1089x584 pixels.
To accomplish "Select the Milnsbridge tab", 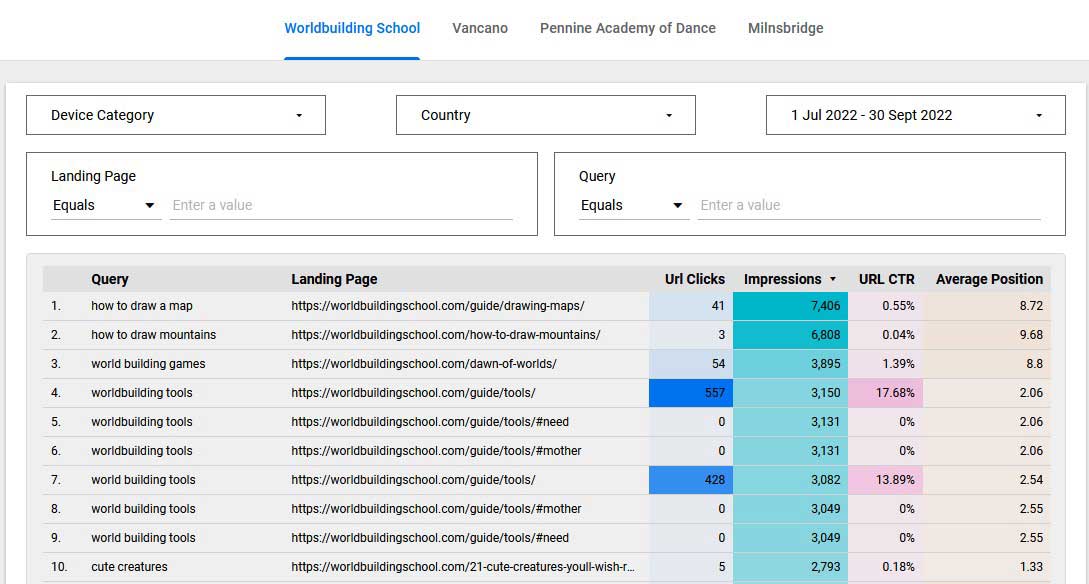I will 785,28.
